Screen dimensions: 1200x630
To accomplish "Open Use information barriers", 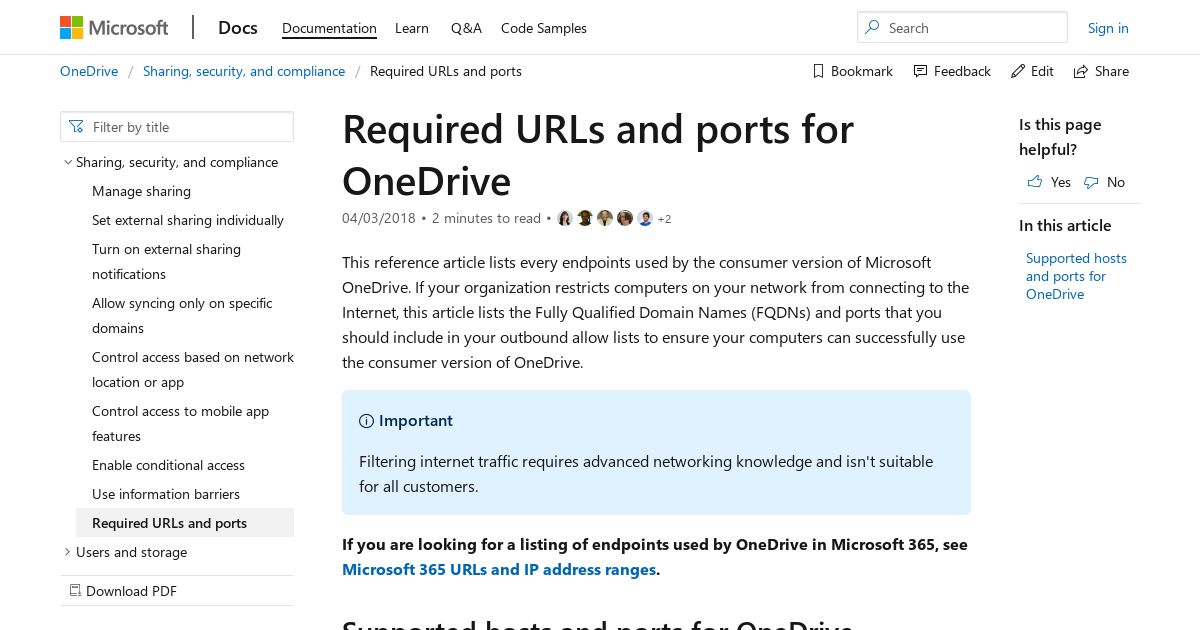I will [x=166, y=494].
